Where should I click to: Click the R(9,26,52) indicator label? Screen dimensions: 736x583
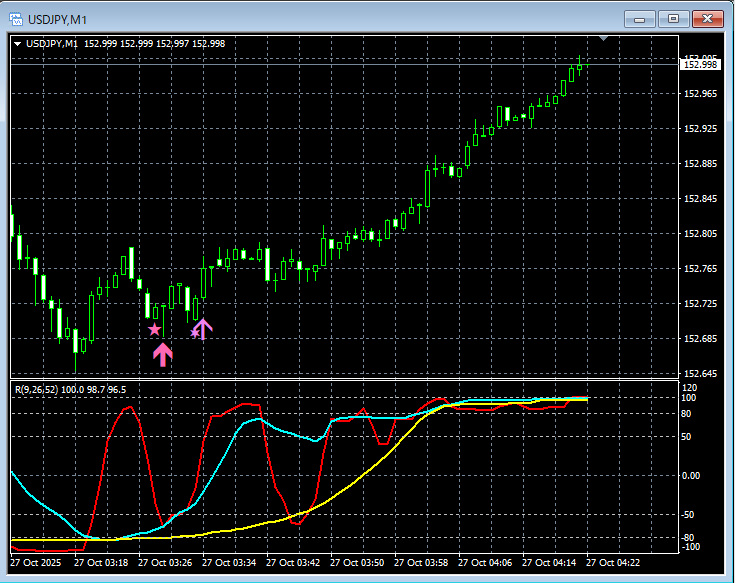point(46,388)
